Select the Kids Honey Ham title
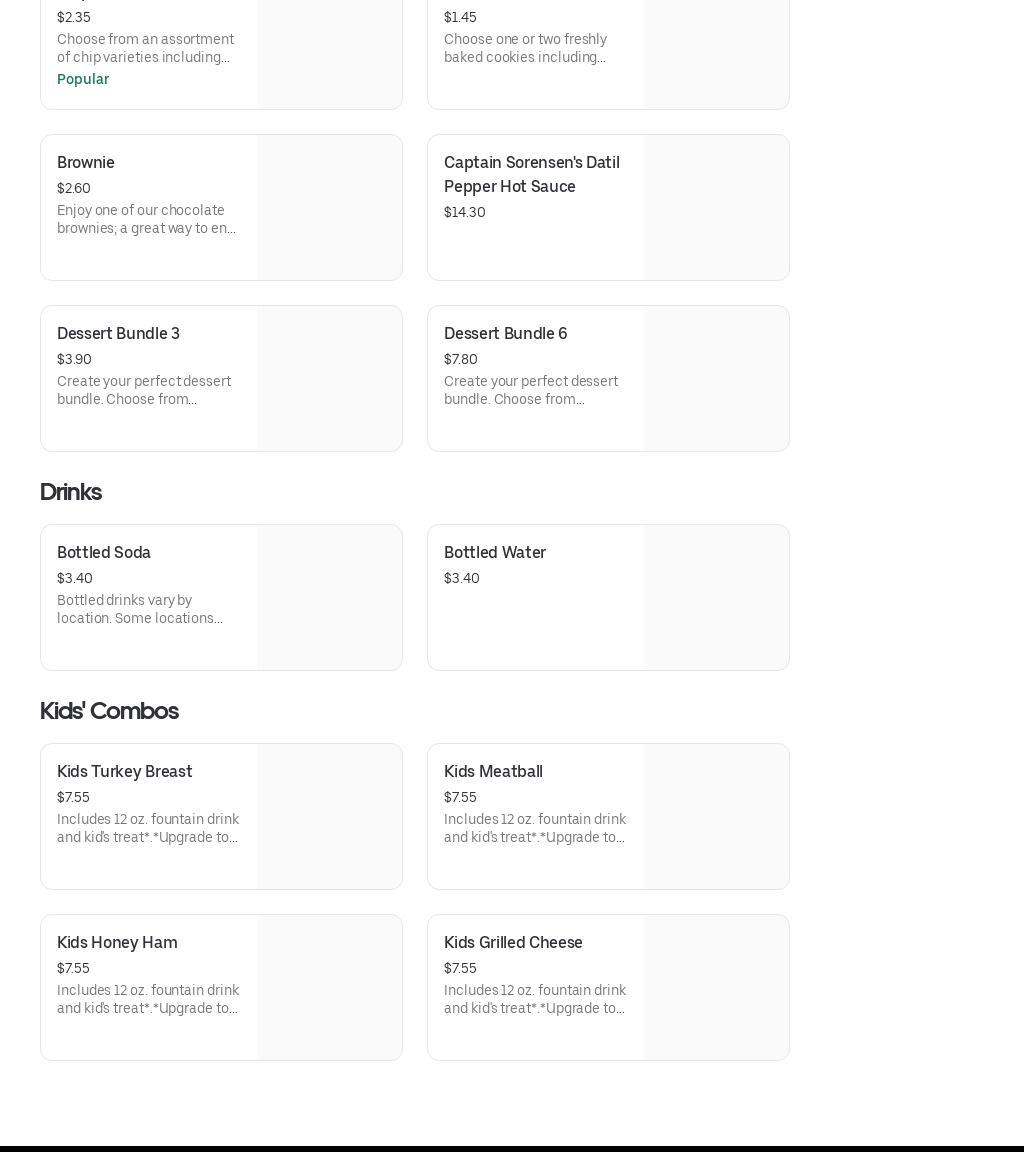 [117, 943]
